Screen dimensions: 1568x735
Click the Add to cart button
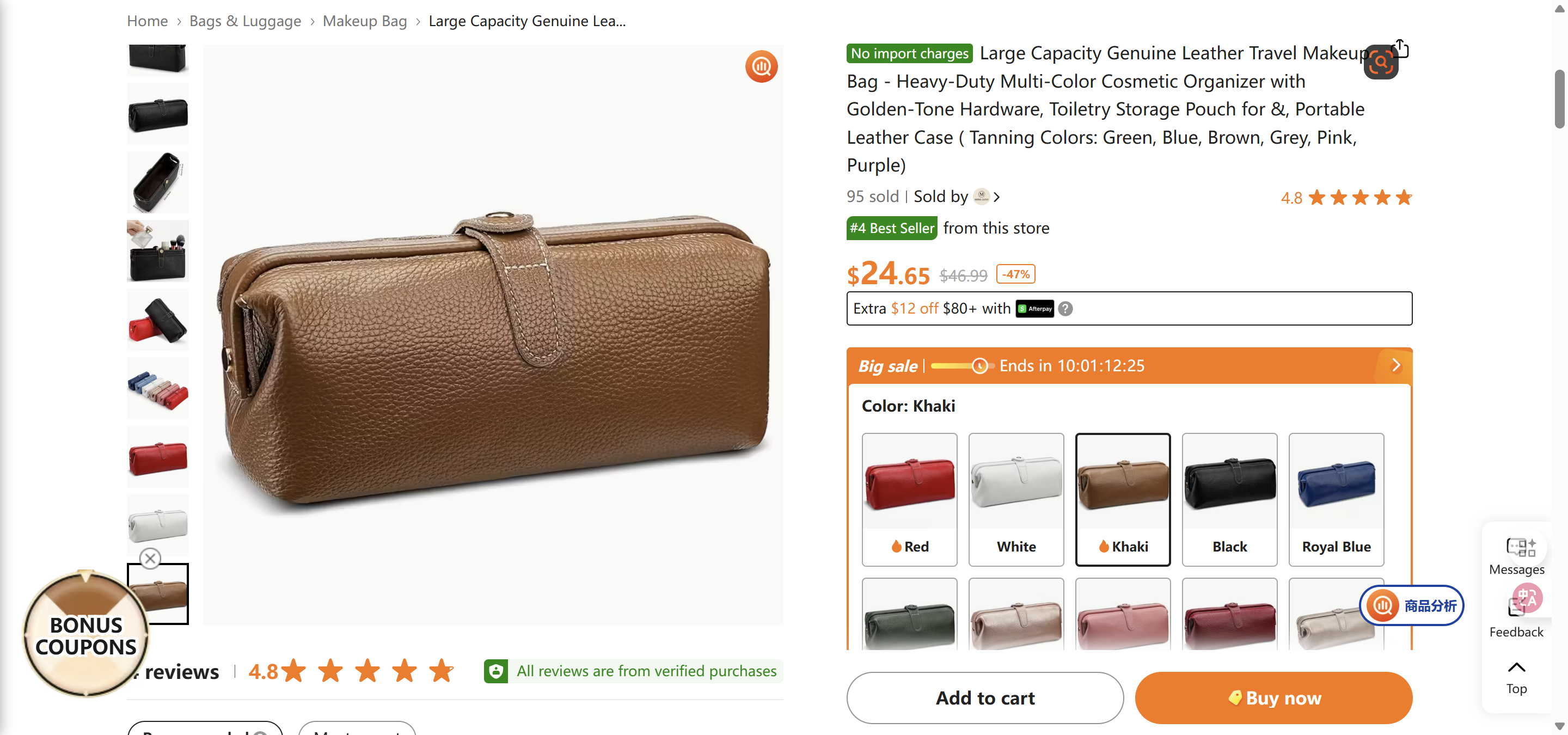coord(984,698)
